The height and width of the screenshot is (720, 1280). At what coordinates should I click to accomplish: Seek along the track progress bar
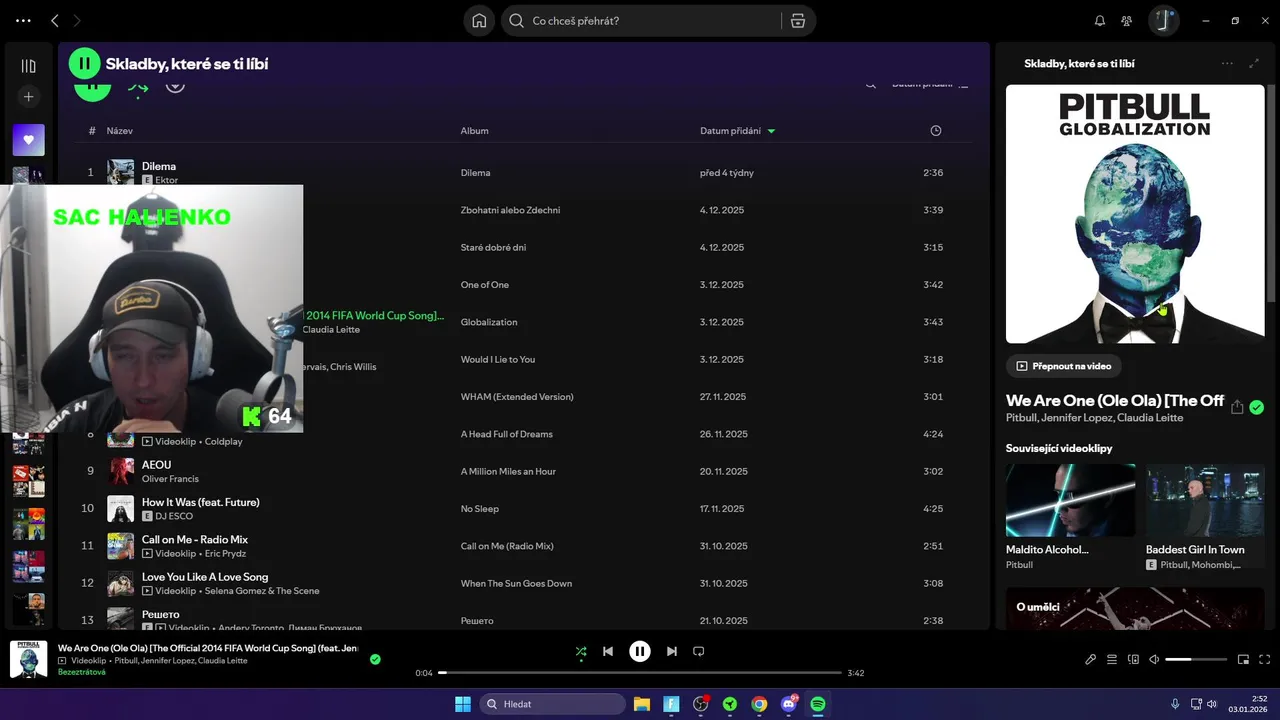(x=640, y=673)
